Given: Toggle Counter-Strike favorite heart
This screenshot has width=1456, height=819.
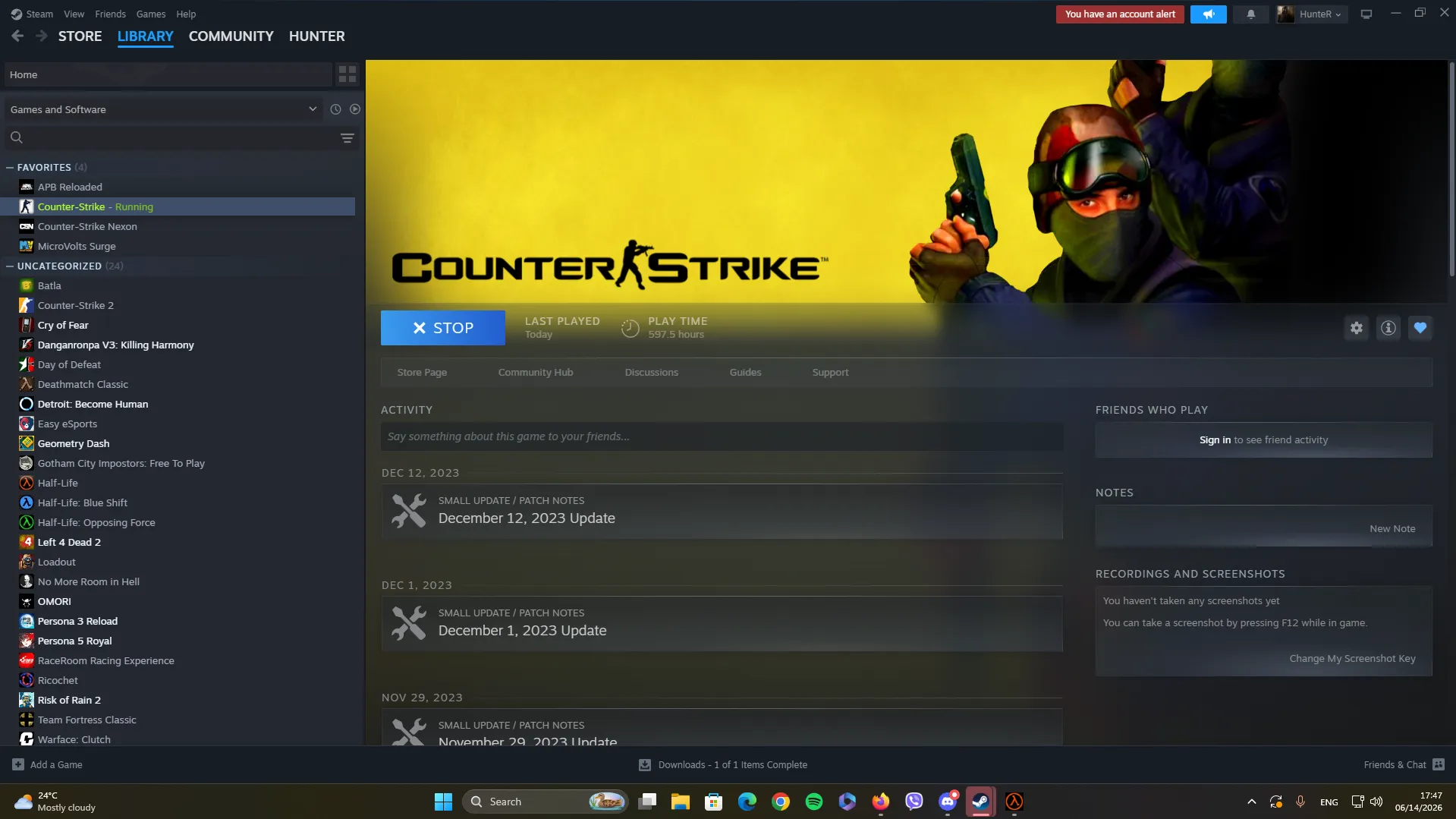Looking at the screenshot, I should pyautogui.click(x=1420, y=328).
